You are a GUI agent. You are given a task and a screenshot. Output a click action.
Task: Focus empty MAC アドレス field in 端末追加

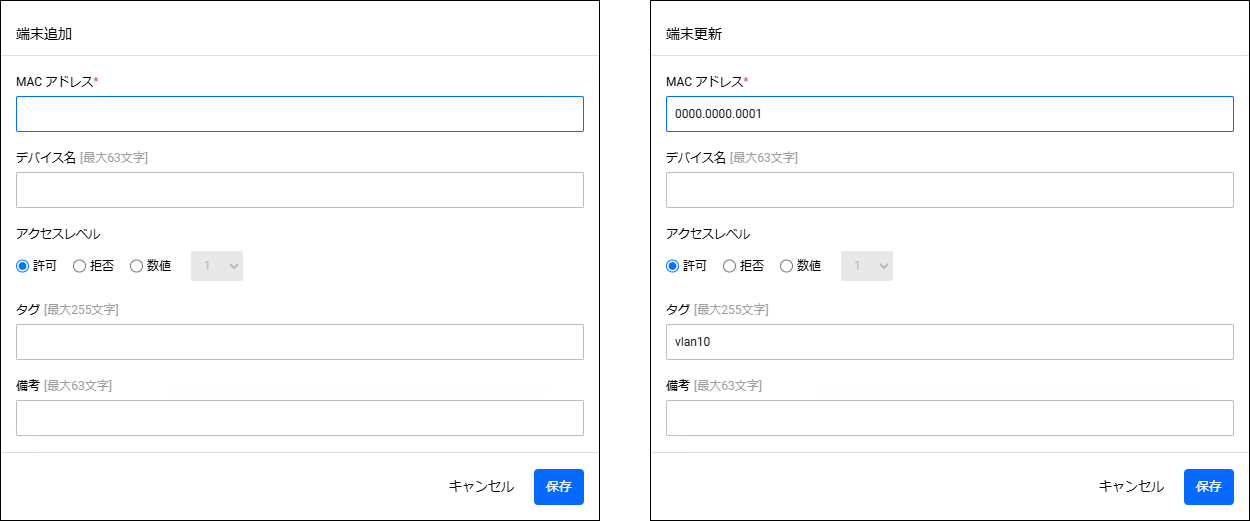300,114
